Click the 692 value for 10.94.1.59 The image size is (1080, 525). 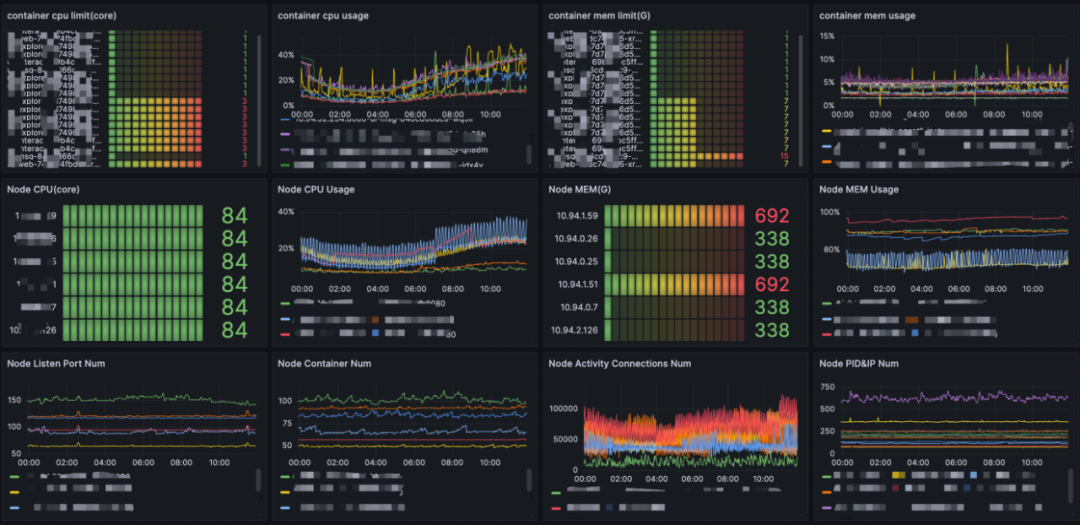(x=771, y=216)
